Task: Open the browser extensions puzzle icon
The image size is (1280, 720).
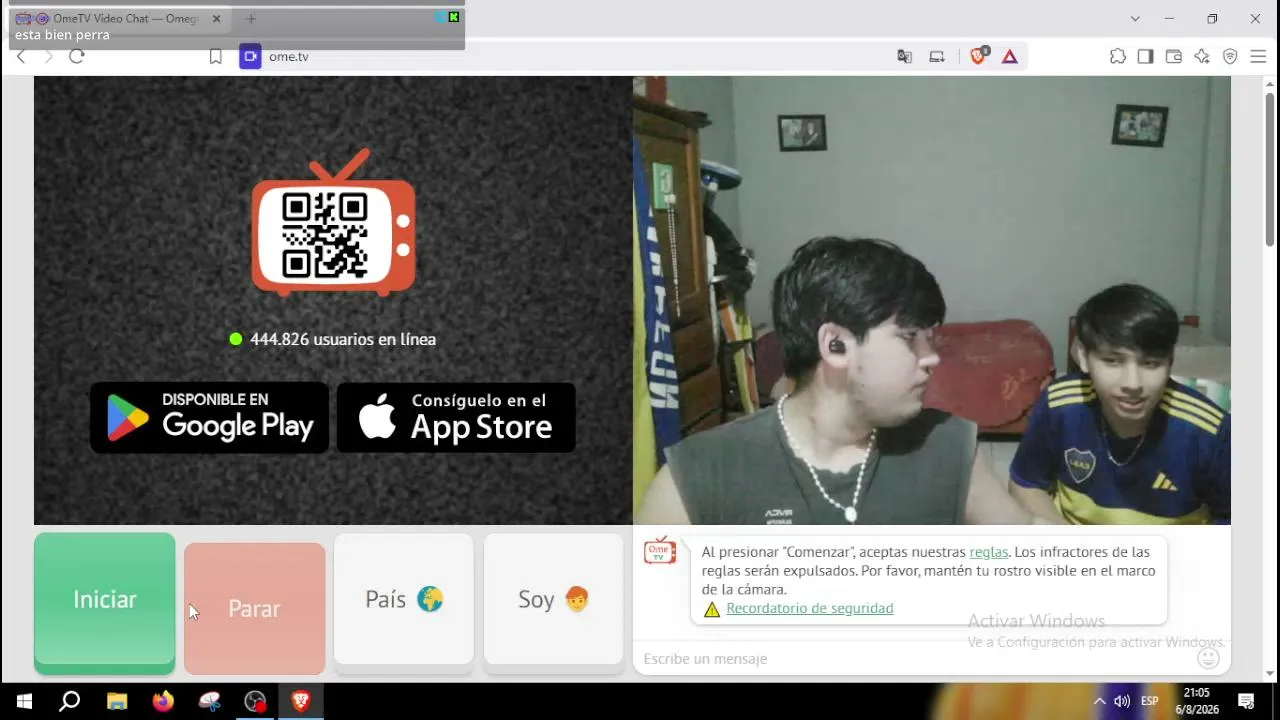Action: [1118, 57]
